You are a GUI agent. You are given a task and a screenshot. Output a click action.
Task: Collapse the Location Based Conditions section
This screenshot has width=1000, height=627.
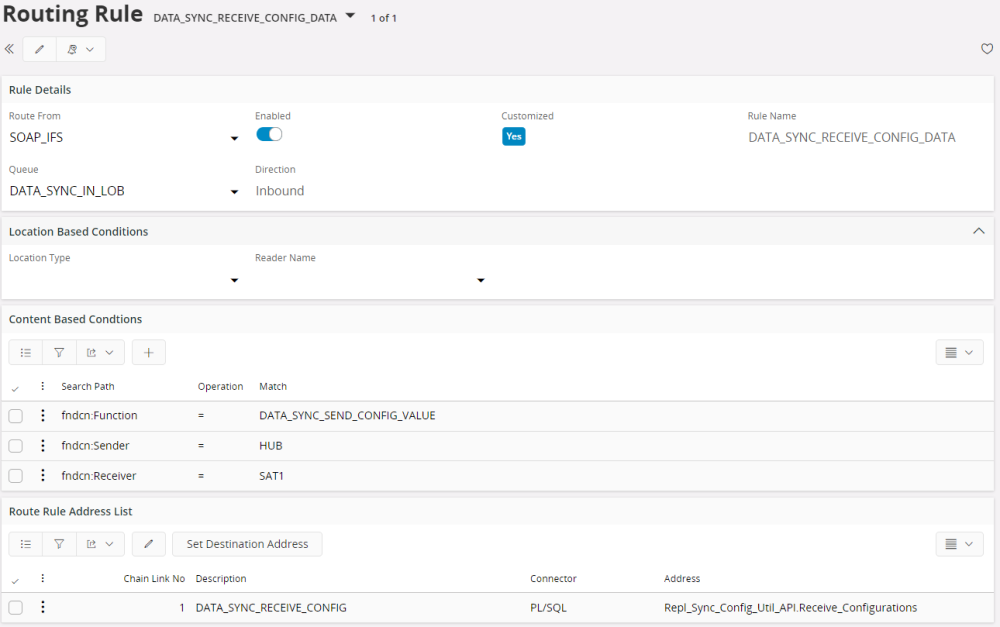coord(978,231)
